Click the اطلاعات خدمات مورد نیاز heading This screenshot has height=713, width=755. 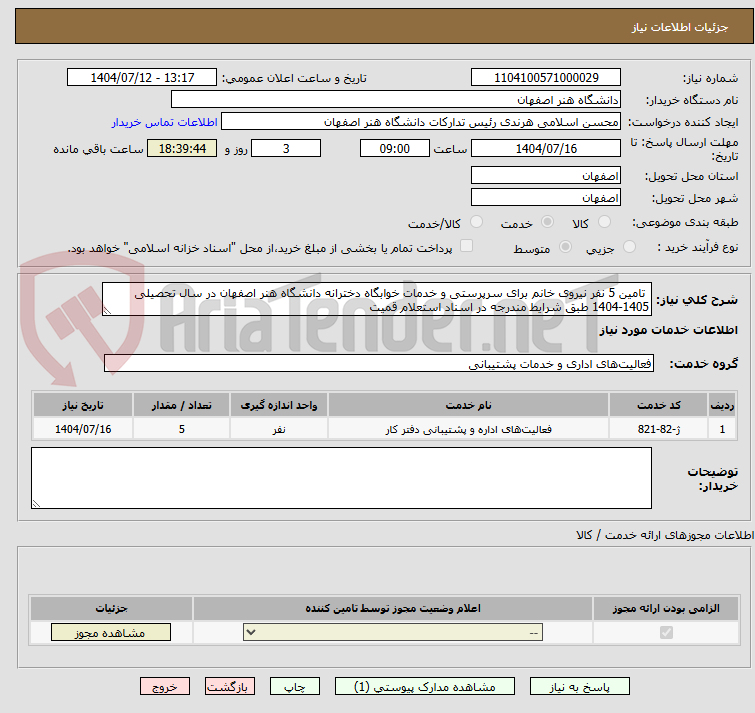(668, 330)
